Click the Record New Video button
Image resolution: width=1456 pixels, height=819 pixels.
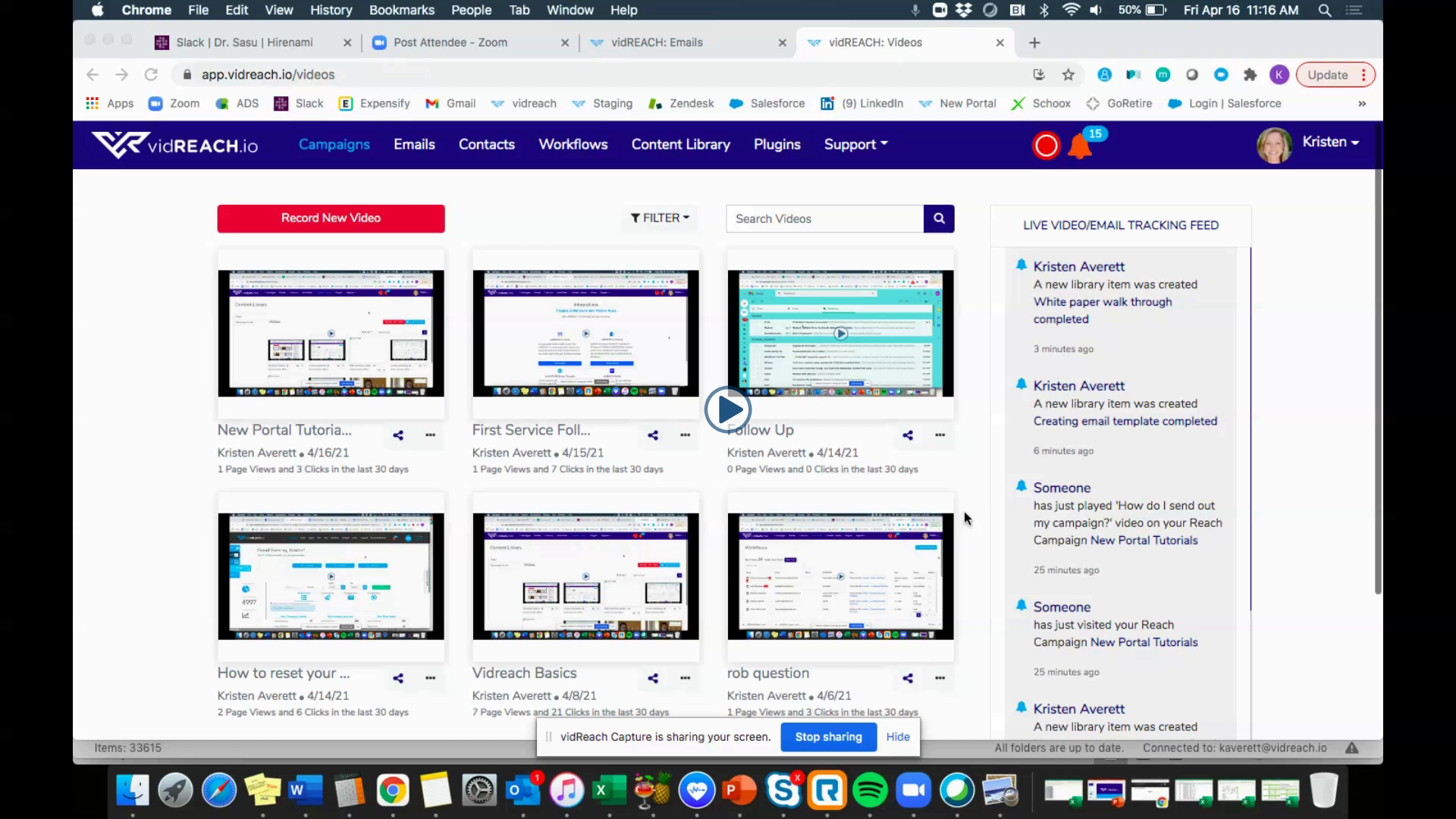331,218
